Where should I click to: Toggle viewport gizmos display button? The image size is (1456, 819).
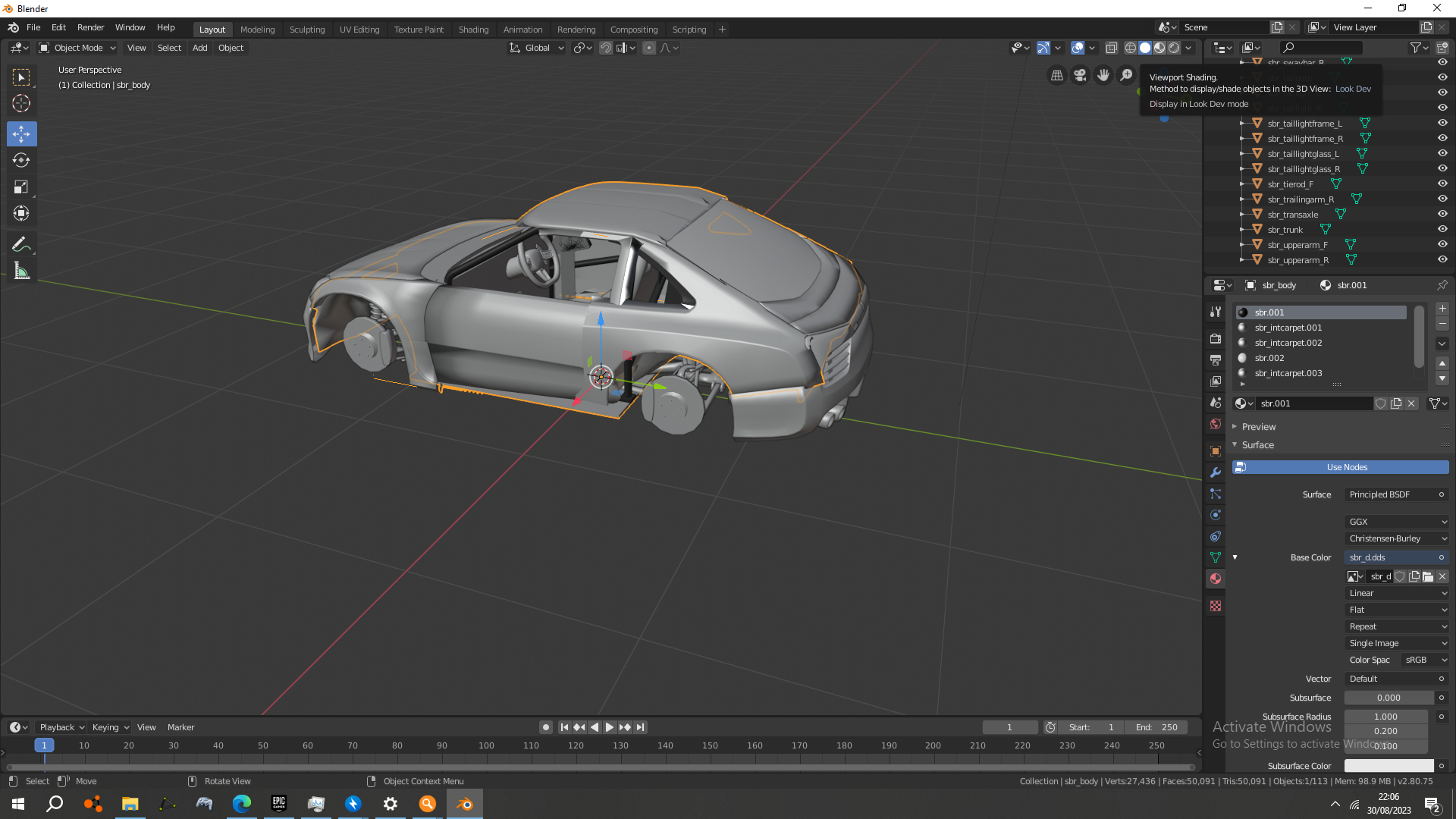point(1043,48)
